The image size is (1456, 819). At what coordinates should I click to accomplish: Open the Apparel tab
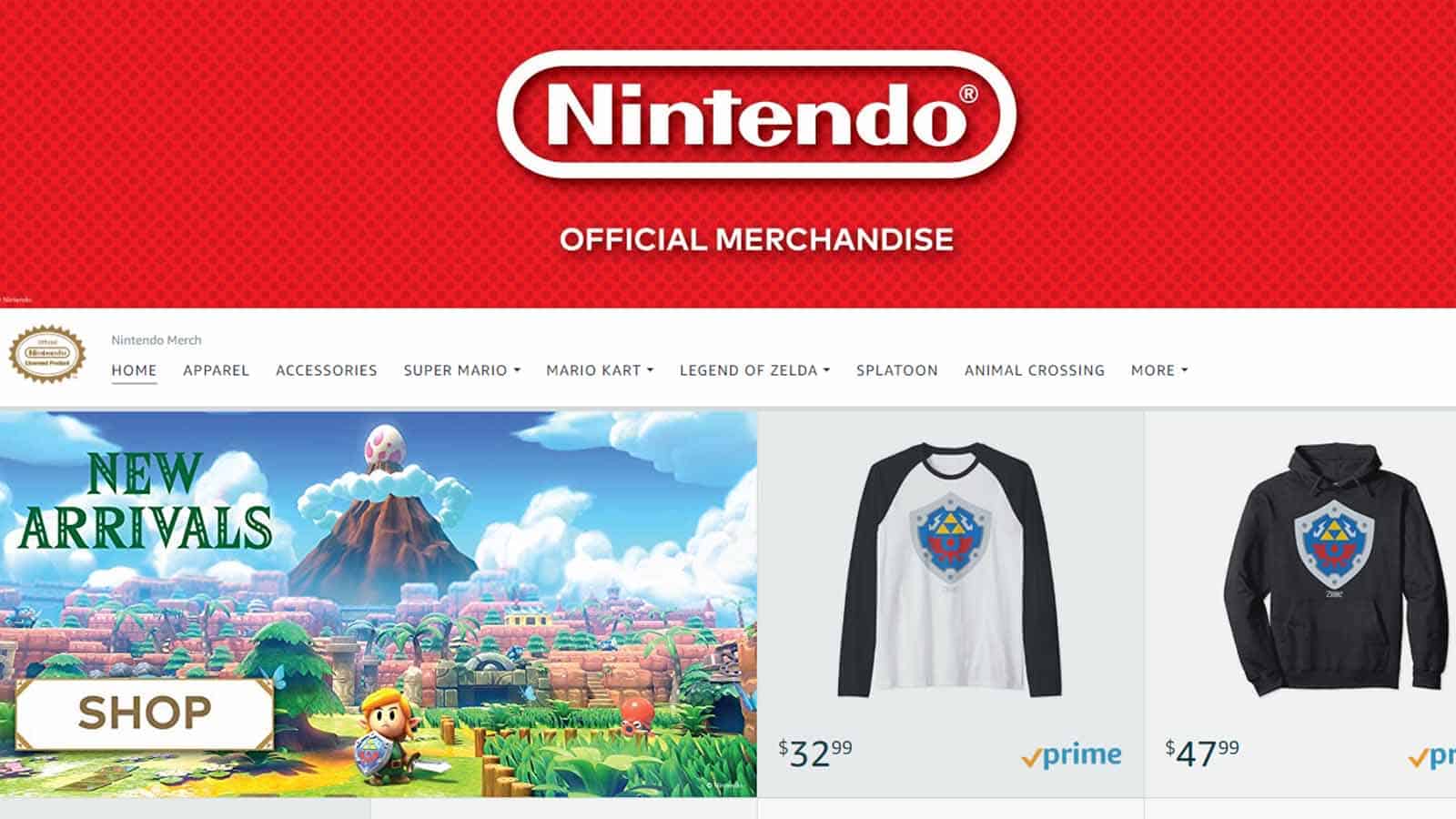click(x=216, y=370)
